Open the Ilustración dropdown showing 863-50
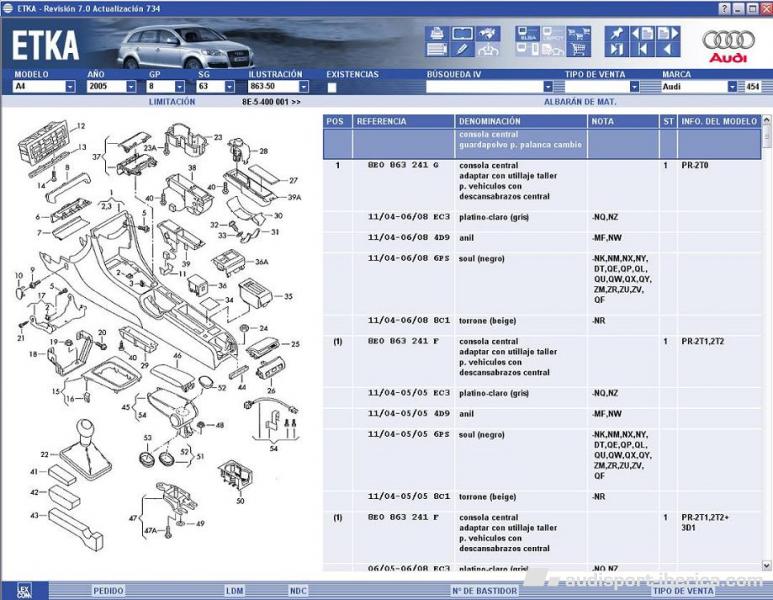 point(304,86)
